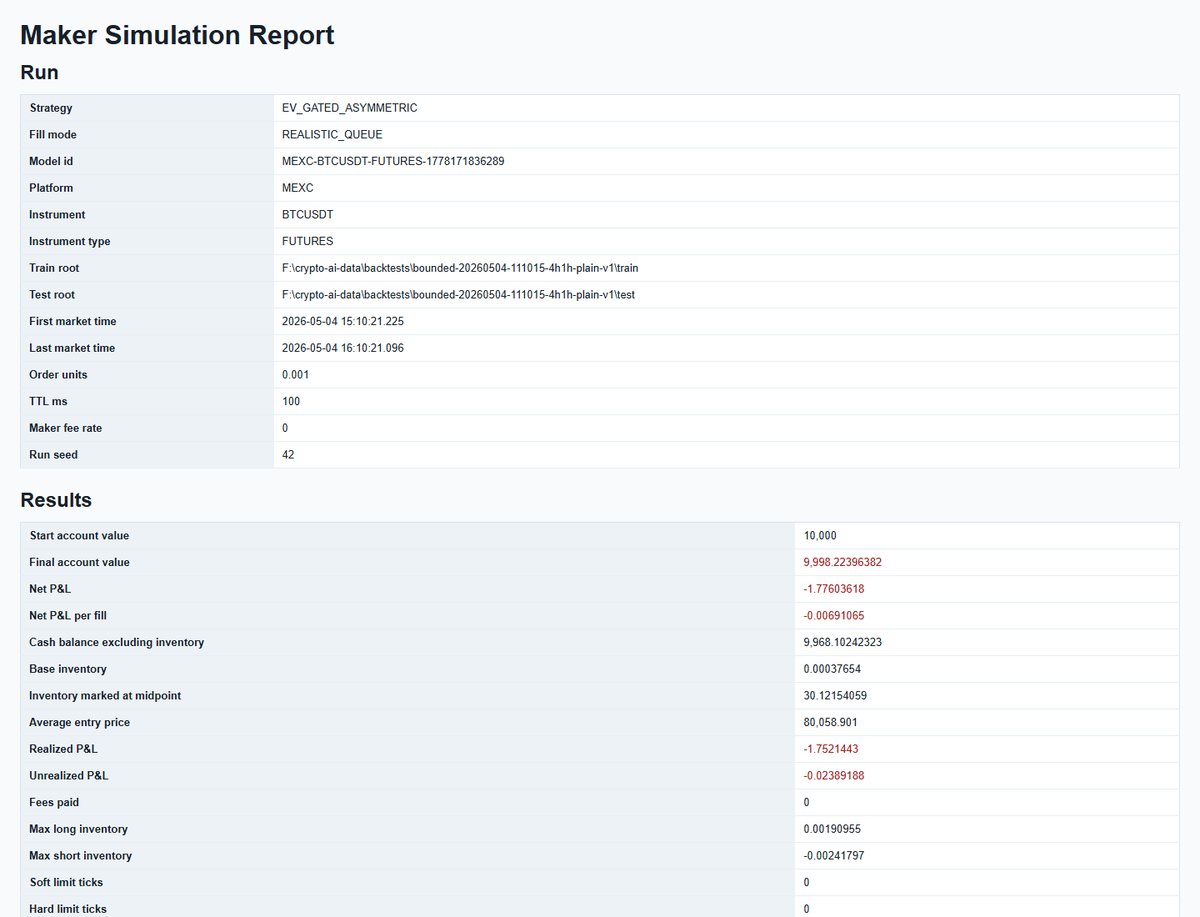Click the Last market time label

click(x=72, y=348)
